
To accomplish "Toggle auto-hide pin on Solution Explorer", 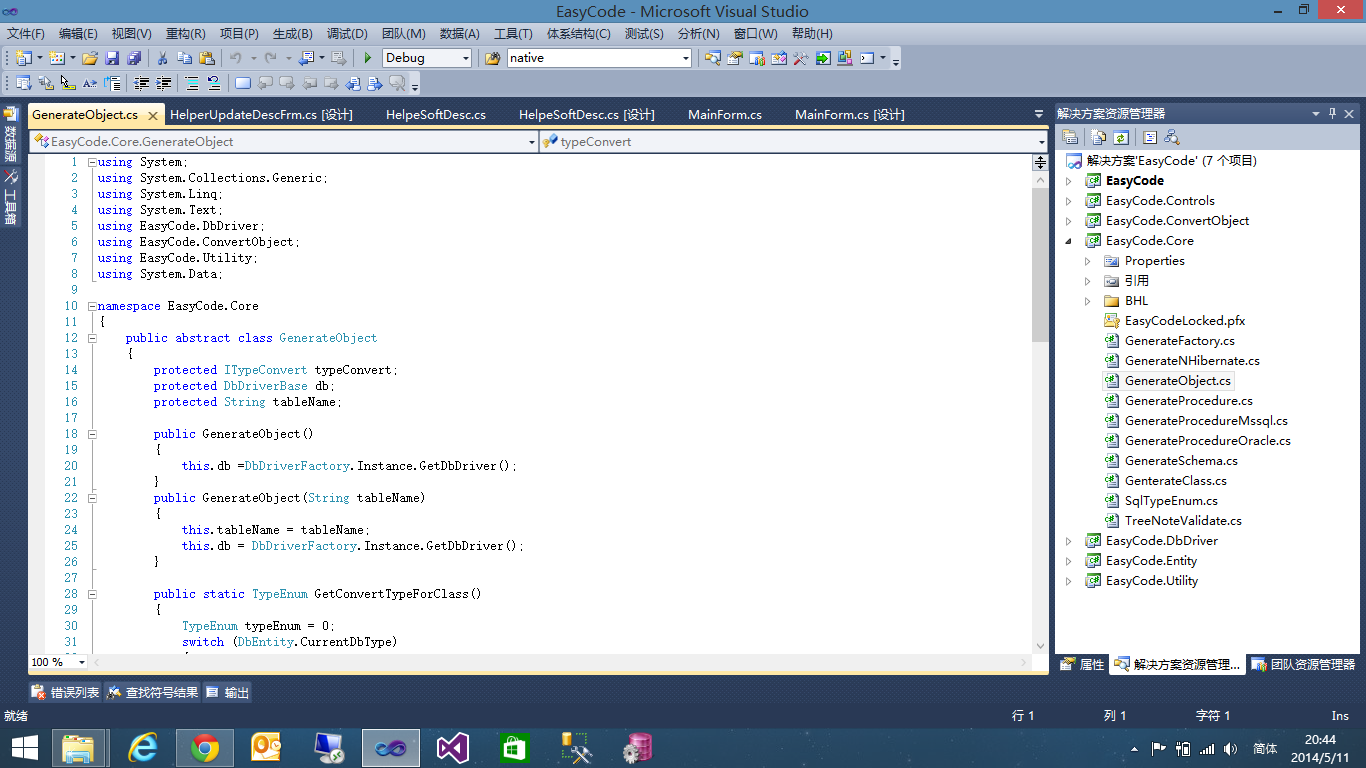I will (x=1332, y=114).
